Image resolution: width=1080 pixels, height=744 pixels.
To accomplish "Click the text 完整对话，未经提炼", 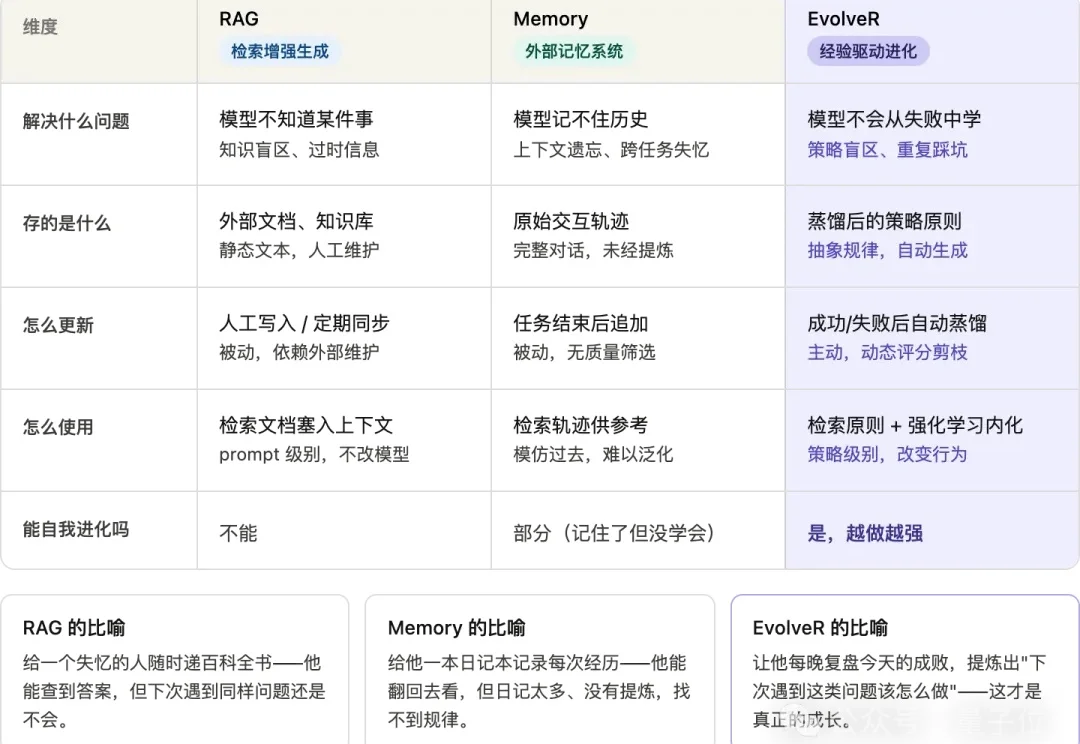I will click(x=593, y=250).
